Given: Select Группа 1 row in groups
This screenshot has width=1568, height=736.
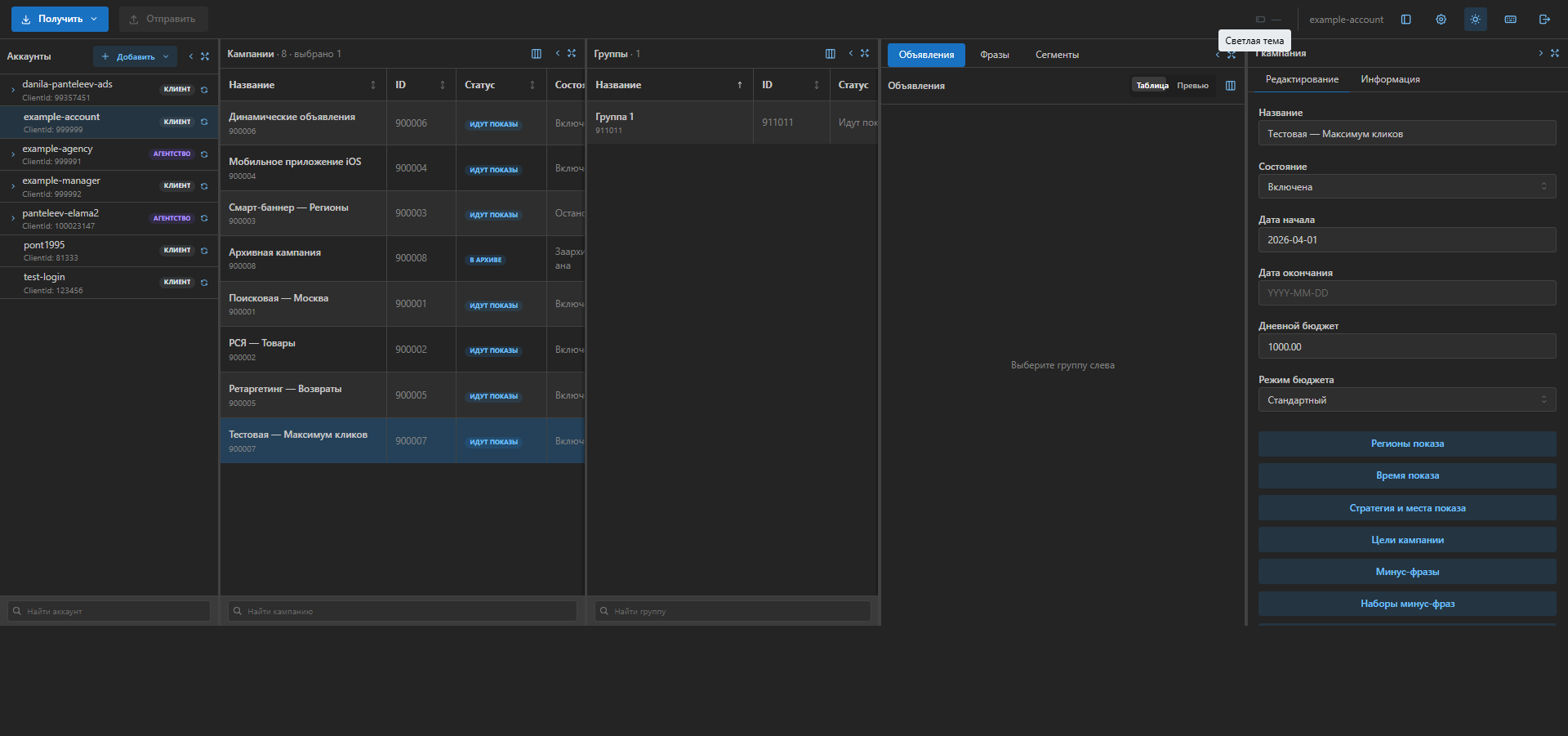Looking at the screenshot, I should (732, 123).
